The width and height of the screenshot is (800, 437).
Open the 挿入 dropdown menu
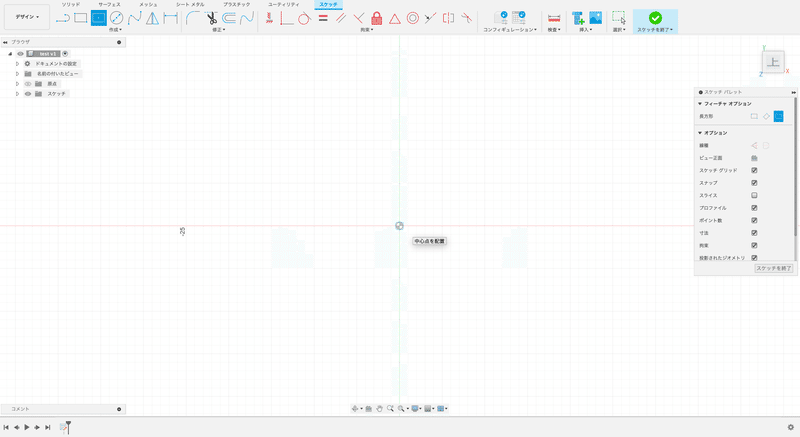point(585,30)
